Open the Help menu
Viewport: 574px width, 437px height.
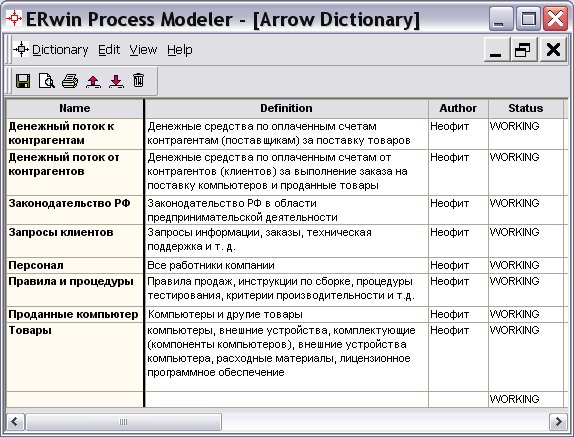179,49
